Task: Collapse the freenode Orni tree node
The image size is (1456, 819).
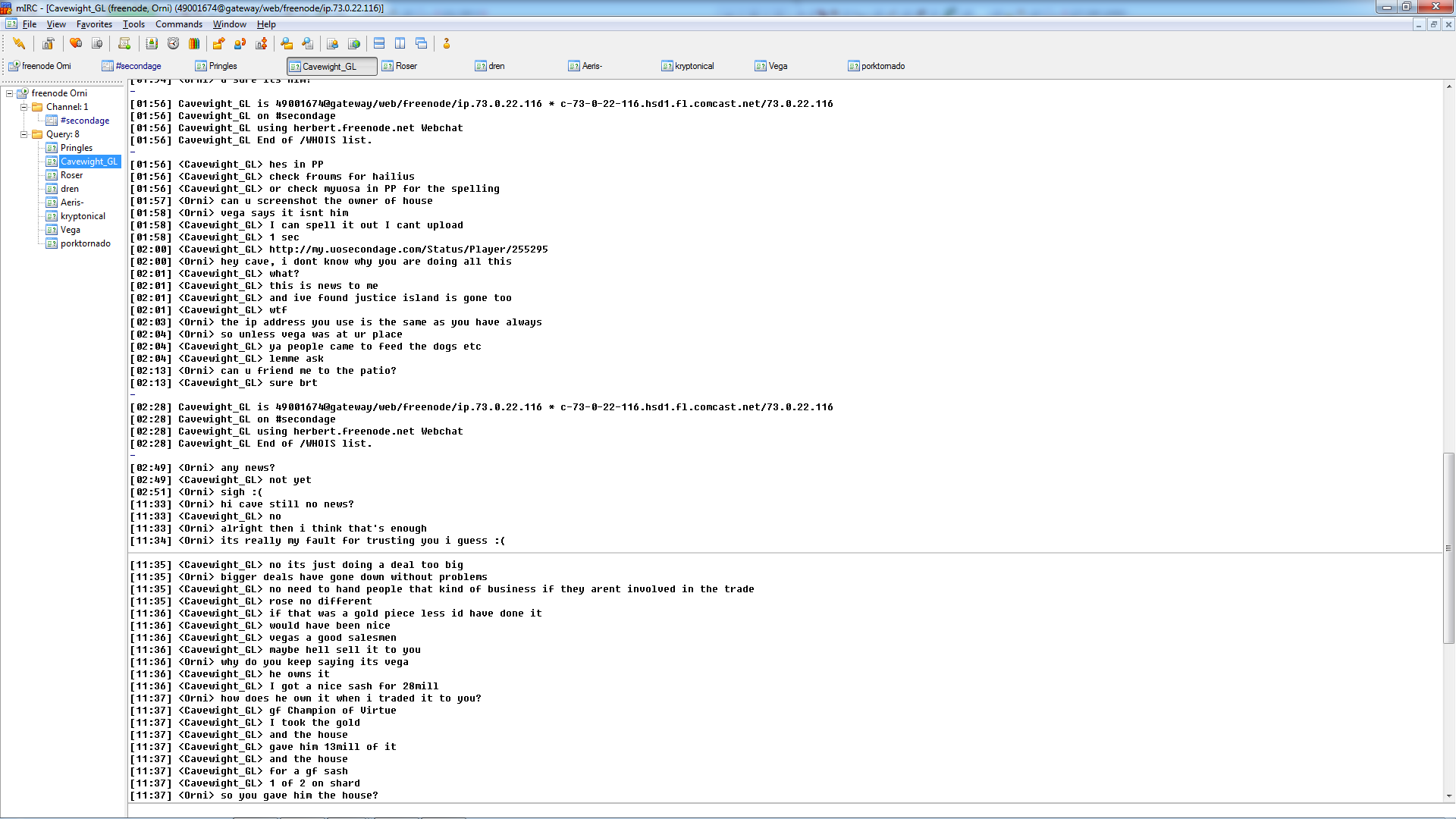Action: pyautogui.click(x=10, y=93)
